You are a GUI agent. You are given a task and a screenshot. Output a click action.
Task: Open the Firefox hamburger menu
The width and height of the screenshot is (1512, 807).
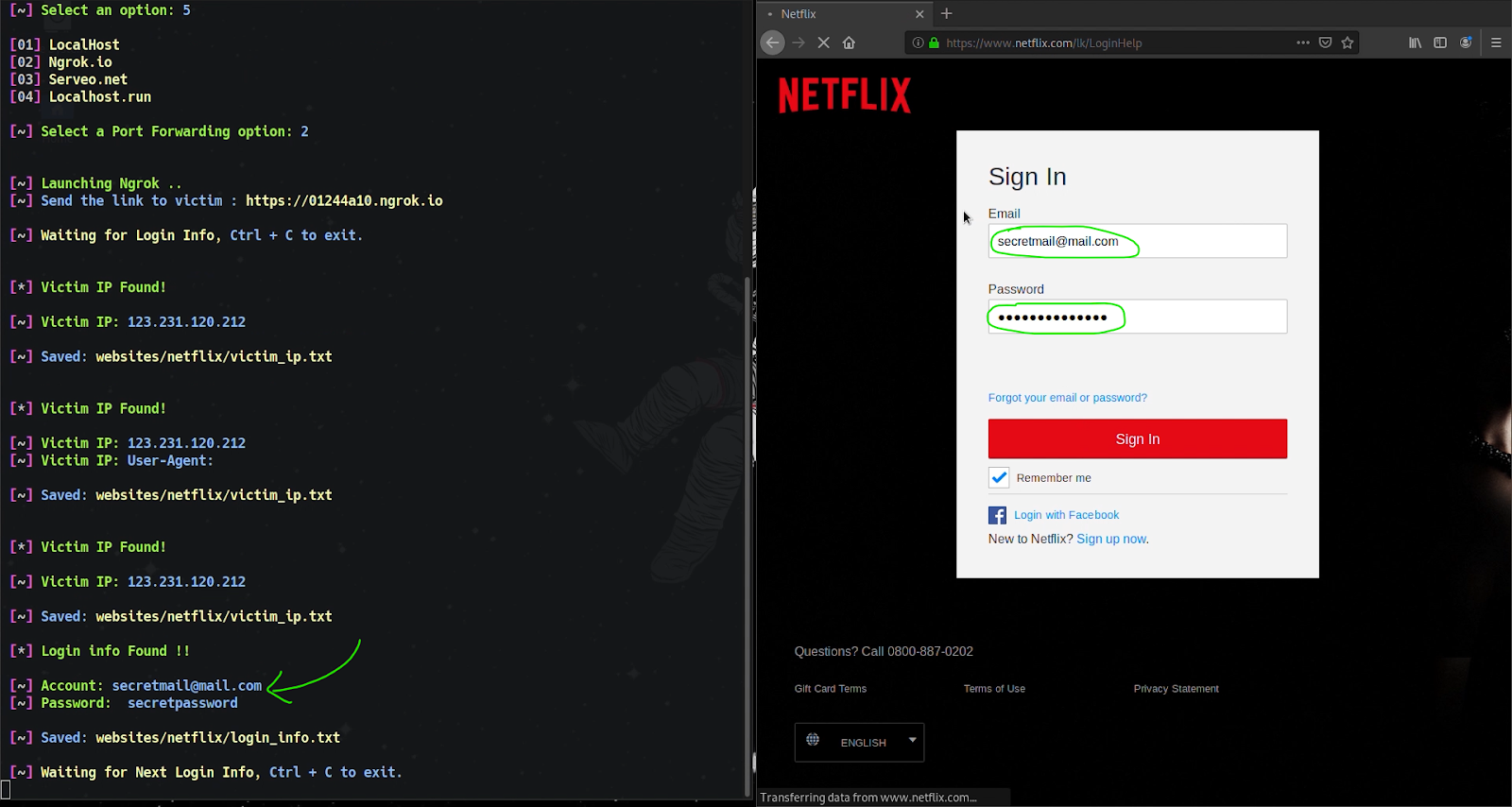pos(1496,43)
